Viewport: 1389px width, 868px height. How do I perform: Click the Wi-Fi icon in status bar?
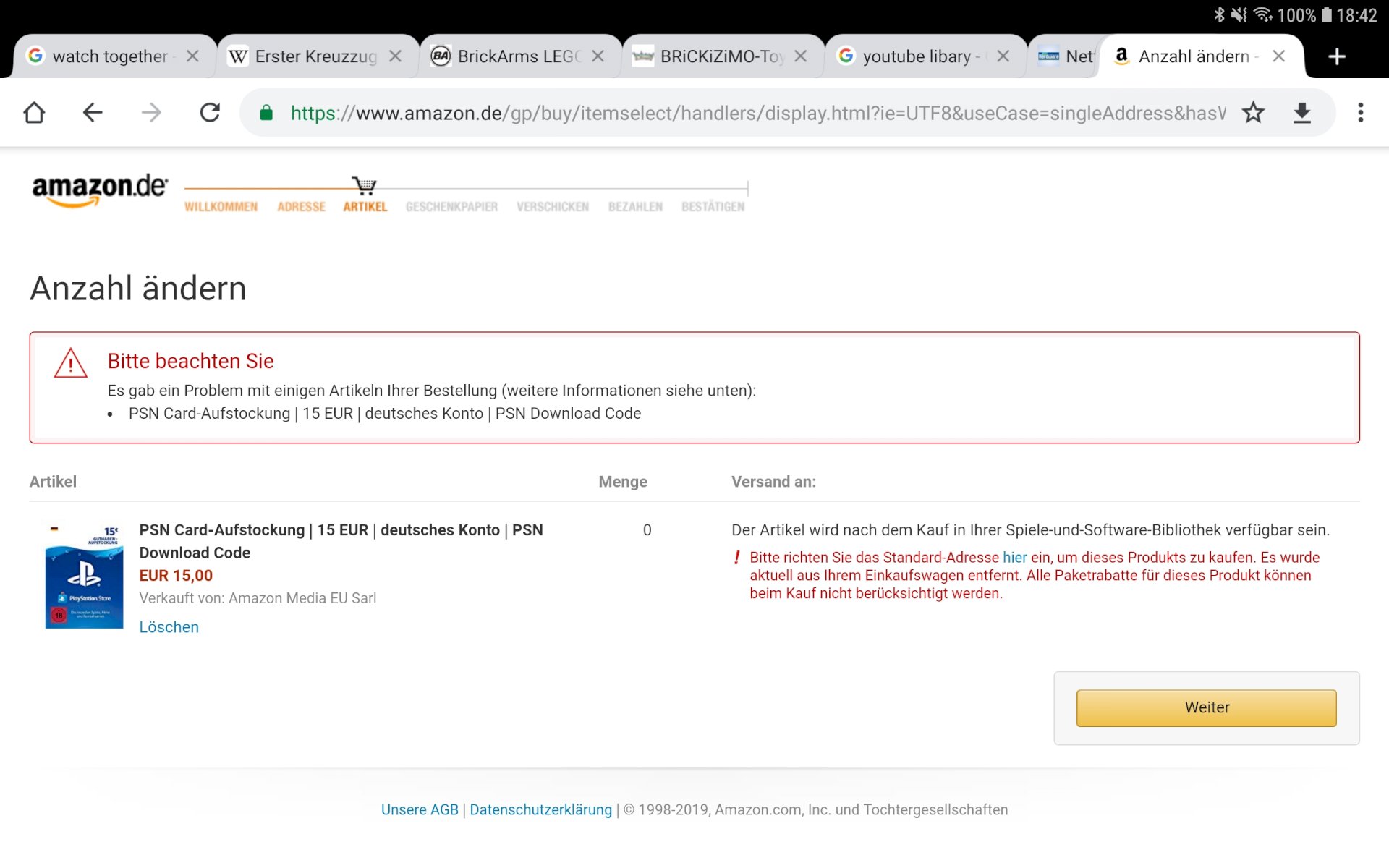click(1263, 15)
